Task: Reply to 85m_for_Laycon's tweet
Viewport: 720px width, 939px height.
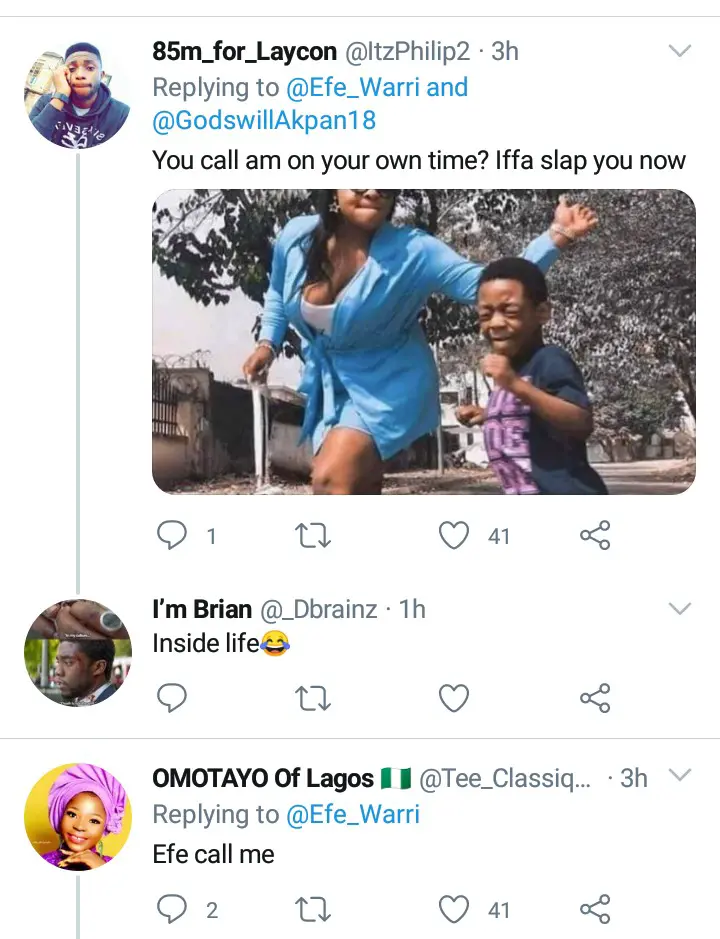Action: 173,536
